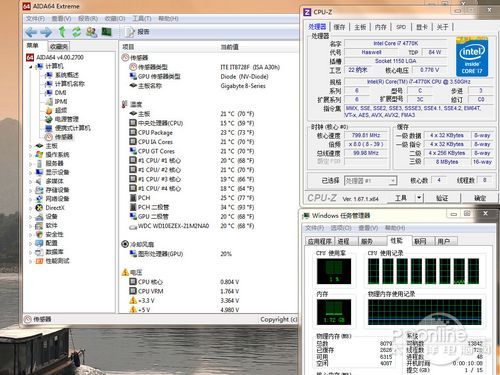Select 便携式计算机 tree entry
This screenshot has width=500, height=375.
[73, 128]
